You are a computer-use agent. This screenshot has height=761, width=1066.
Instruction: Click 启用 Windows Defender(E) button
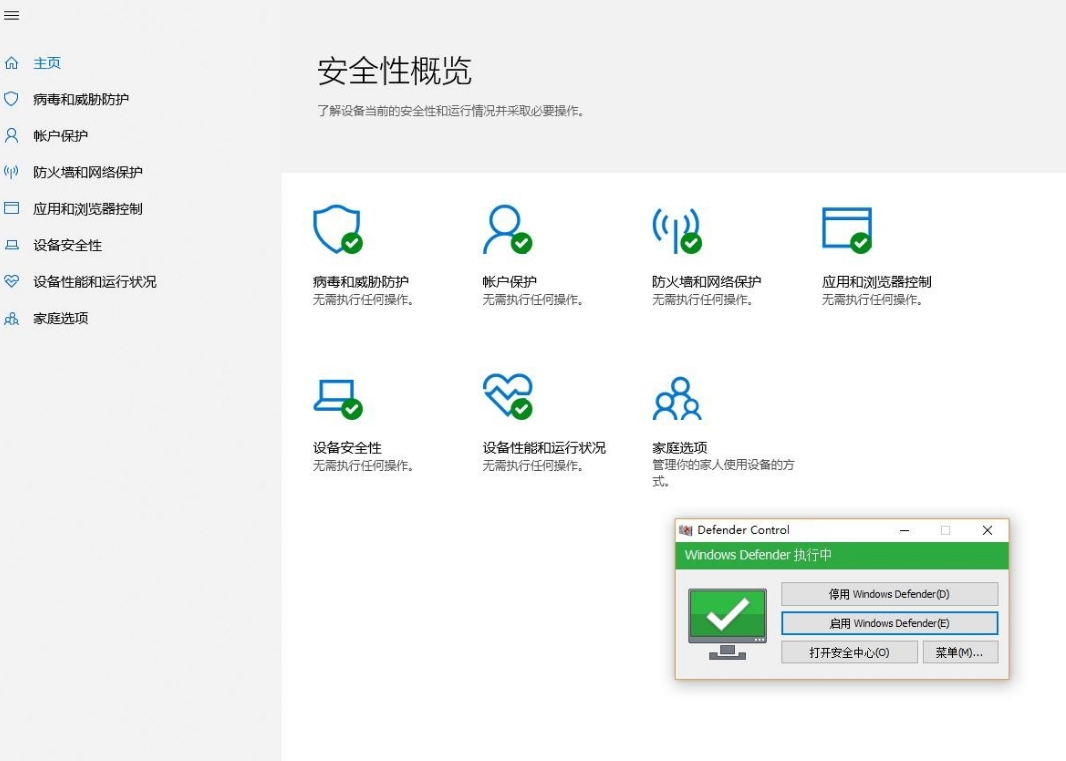(x=889, y=623)
